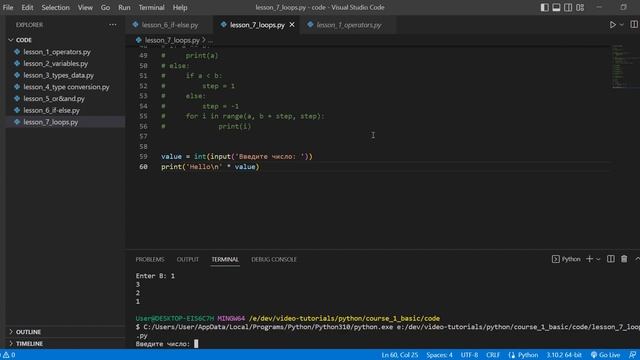Place cursor on line 59 value assignment
The image size is (640, 360).
pos(237,157)
